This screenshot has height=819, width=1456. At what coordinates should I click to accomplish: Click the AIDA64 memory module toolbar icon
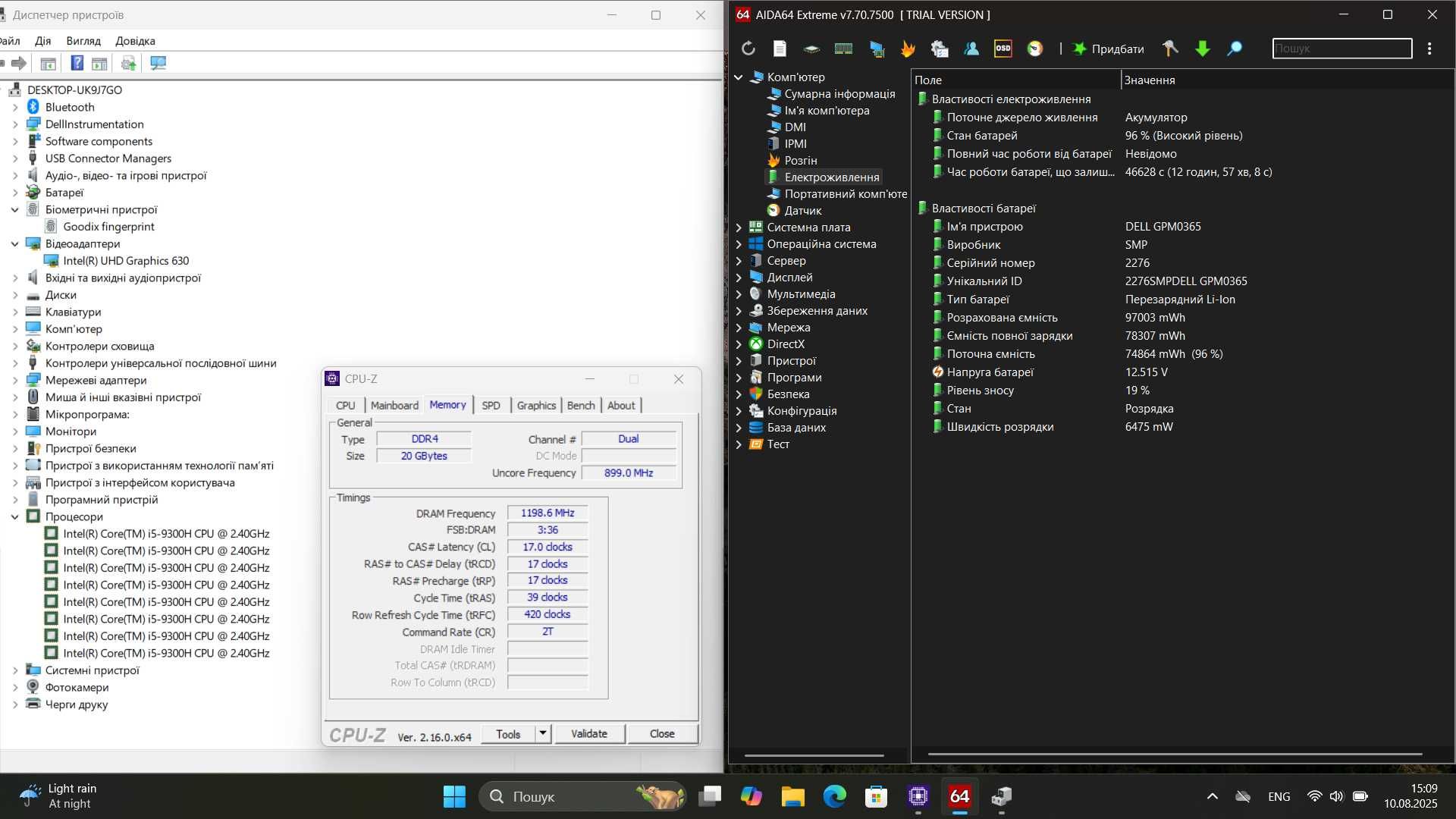843,49
